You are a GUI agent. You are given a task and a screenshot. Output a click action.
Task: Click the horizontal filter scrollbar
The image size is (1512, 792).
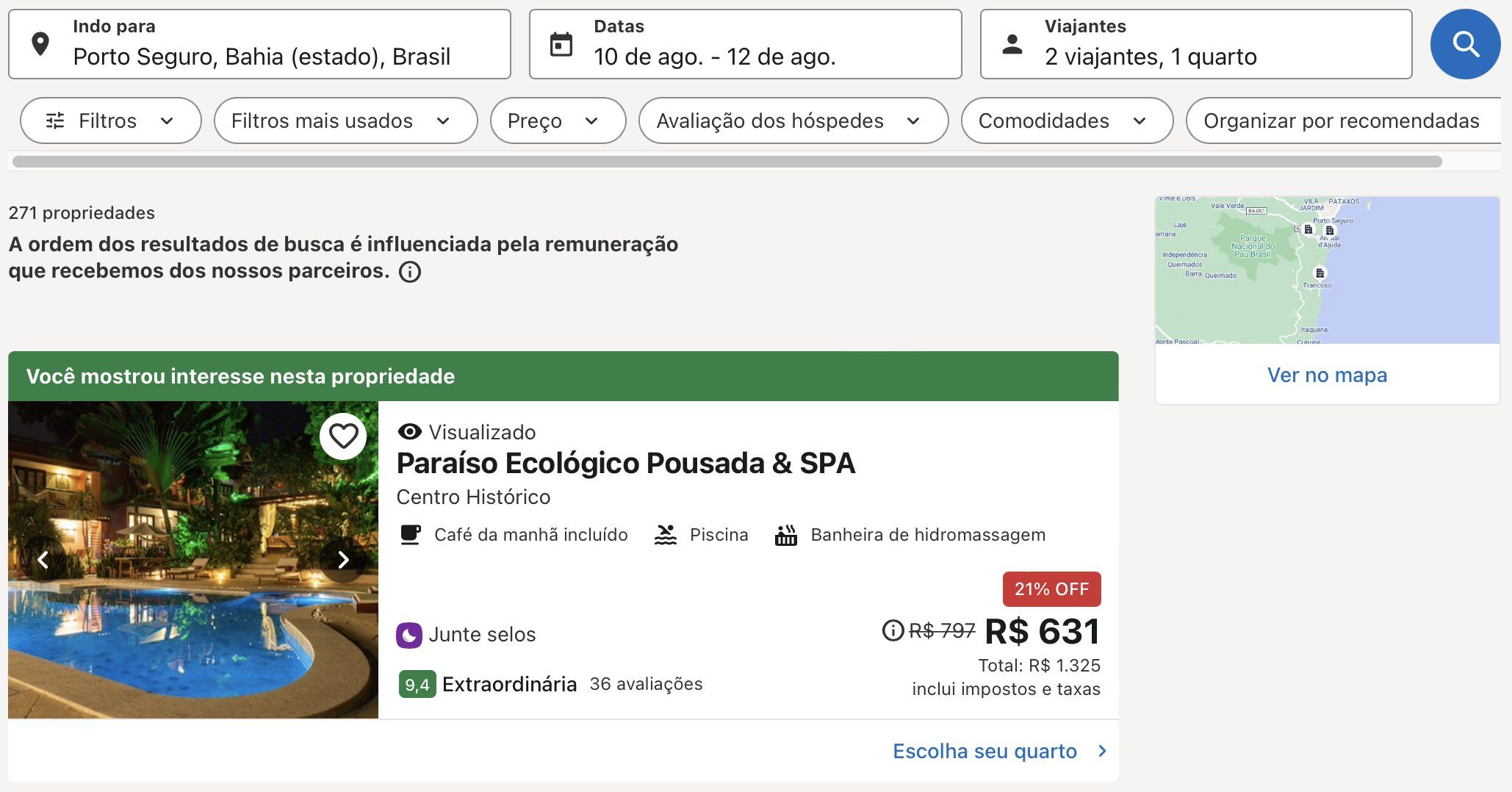(x=727, y=162)
